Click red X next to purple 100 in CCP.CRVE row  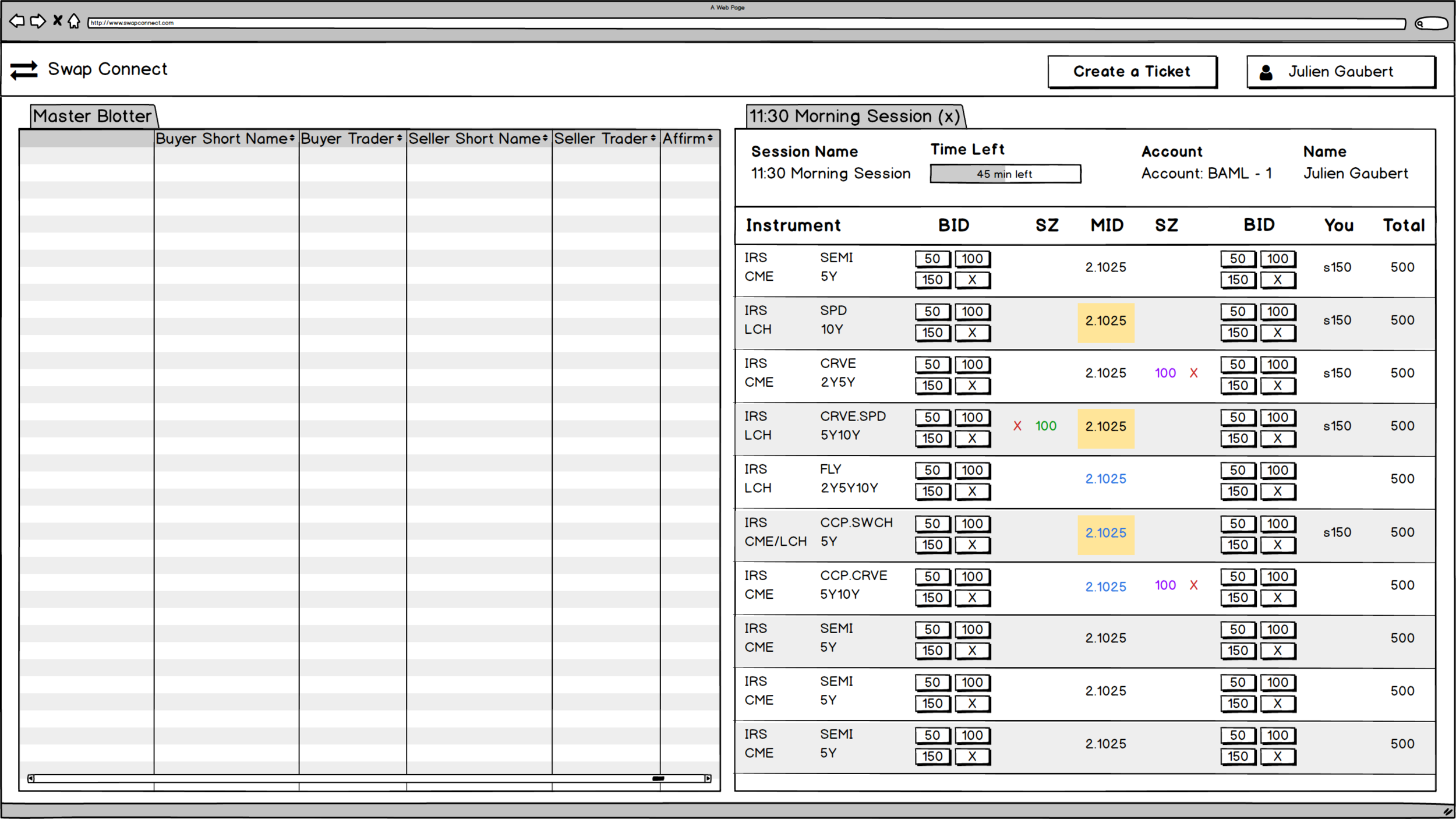pos(1194,585)
